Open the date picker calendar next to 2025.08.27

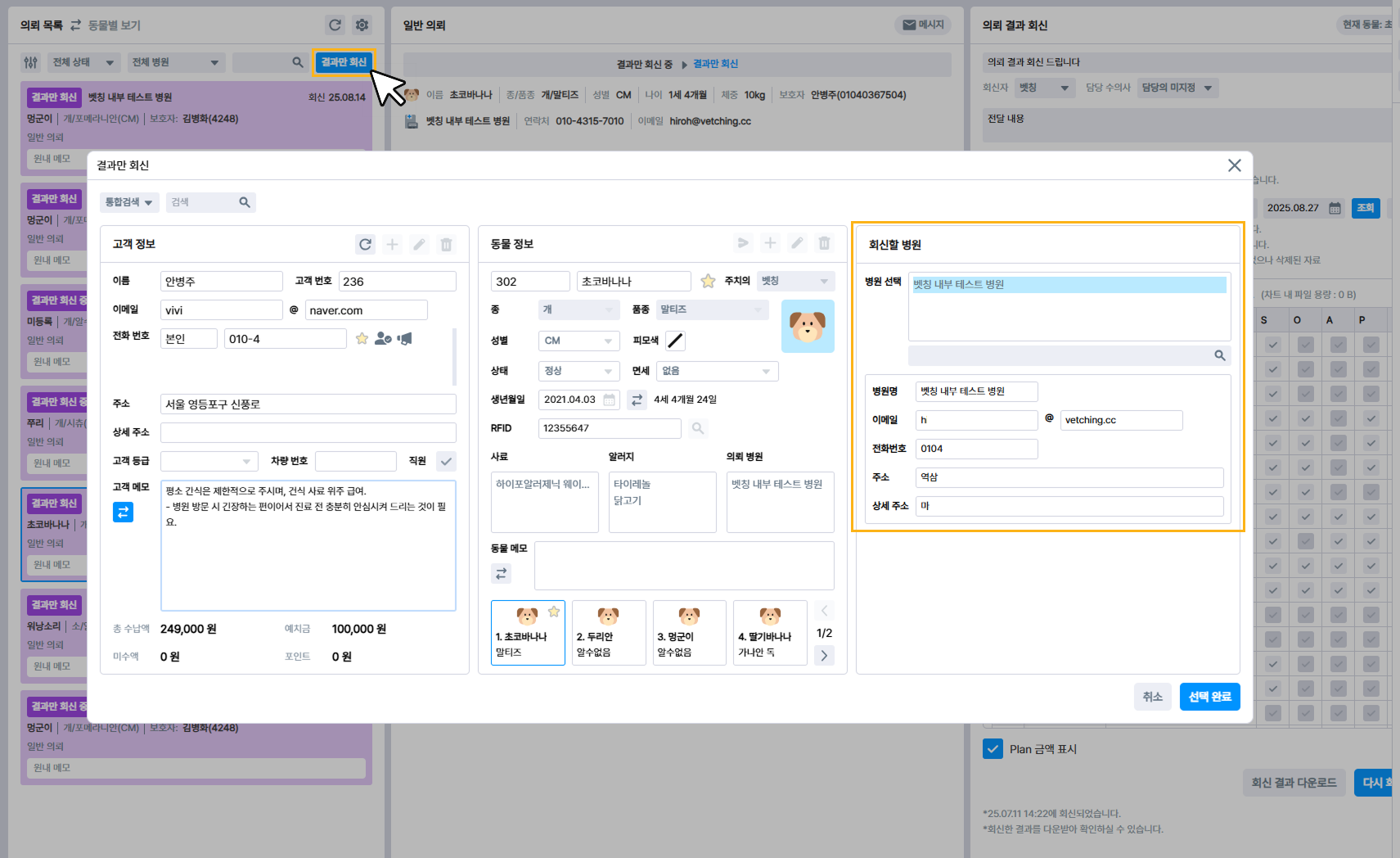tap(1335, 208)
